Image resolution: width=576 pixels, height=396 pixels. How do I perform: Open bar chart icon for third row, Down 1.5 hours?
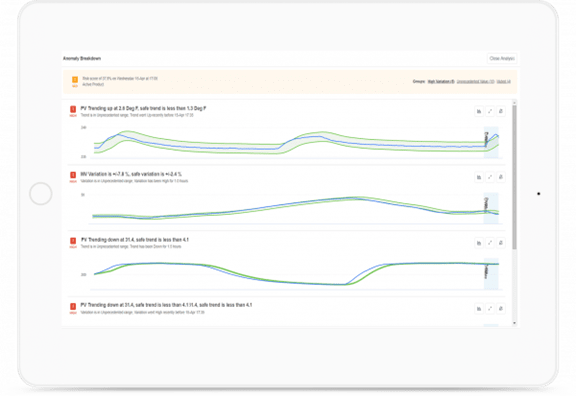coord(479,243)
